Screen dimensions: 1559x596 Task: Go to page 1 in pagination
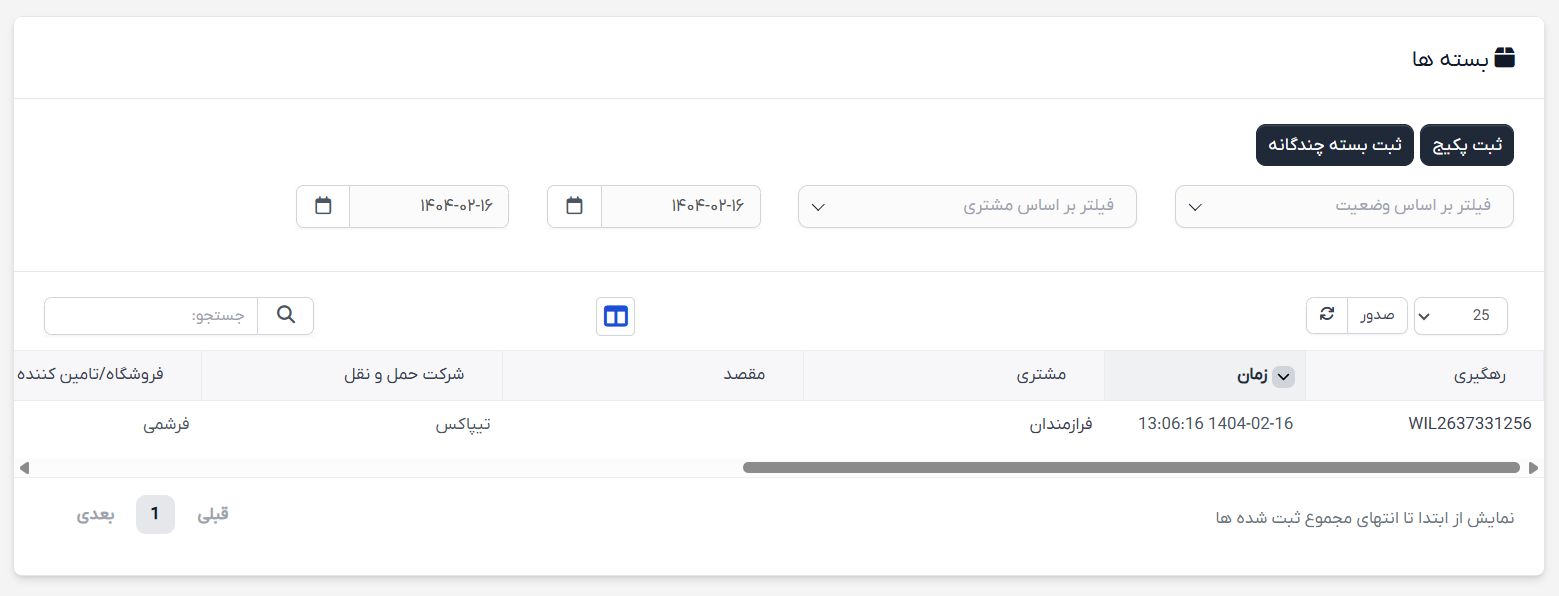pos(155,514)
